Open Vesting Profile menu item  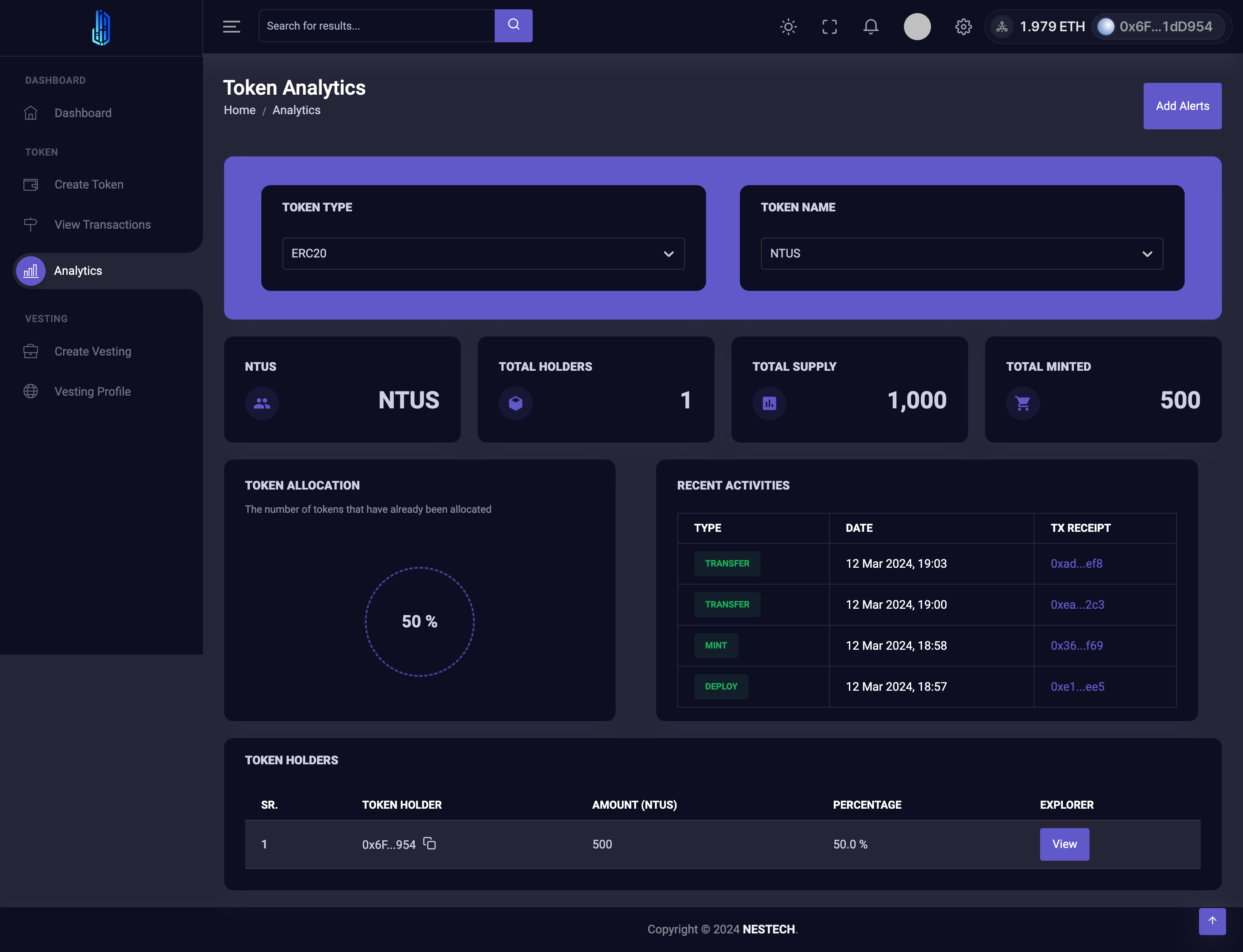[93, 391]
